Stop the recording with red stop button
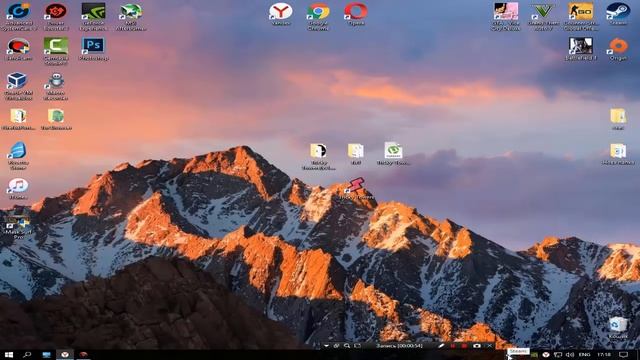 (x=464, y=346)
